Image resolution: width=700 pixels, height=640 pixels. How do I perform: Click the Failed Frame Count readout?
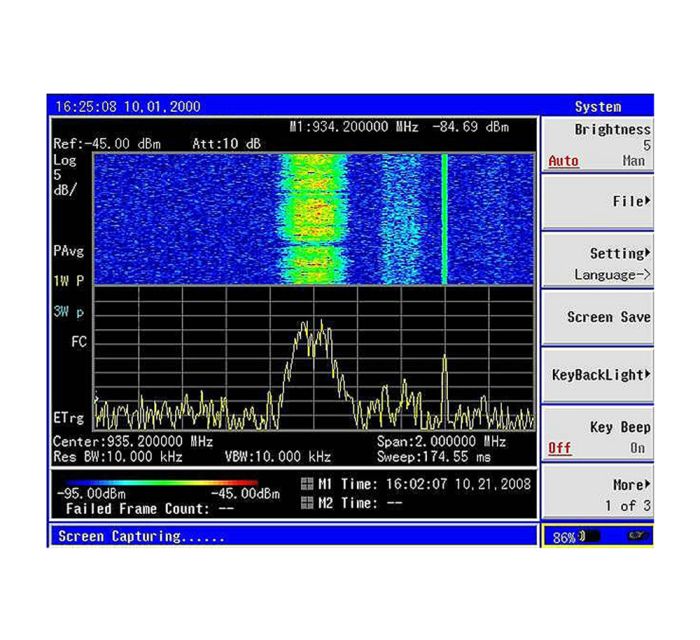150,509
